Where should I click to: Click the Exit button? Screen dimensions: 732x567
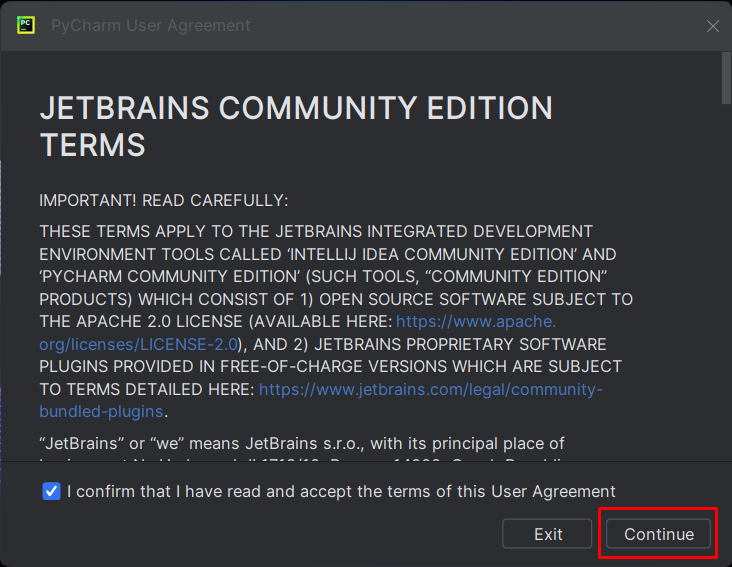(x=547, y=534)
